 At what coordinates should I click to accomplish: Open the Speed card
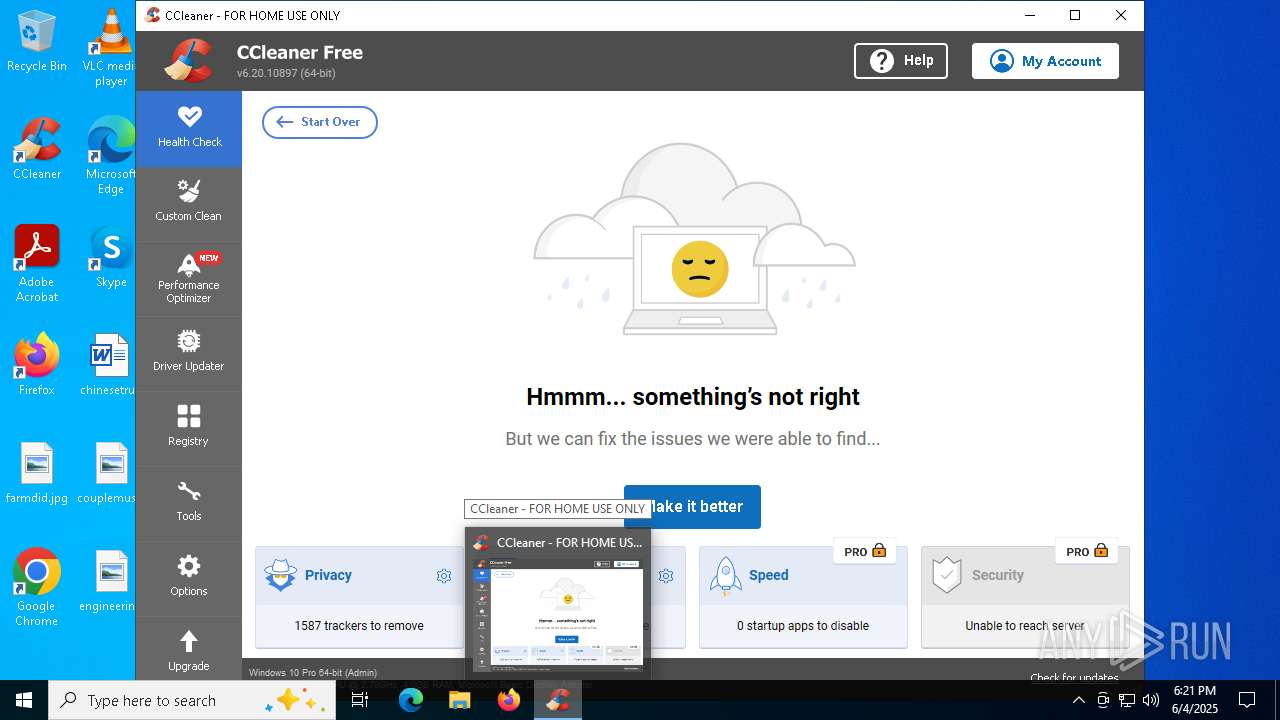[803, 597]
